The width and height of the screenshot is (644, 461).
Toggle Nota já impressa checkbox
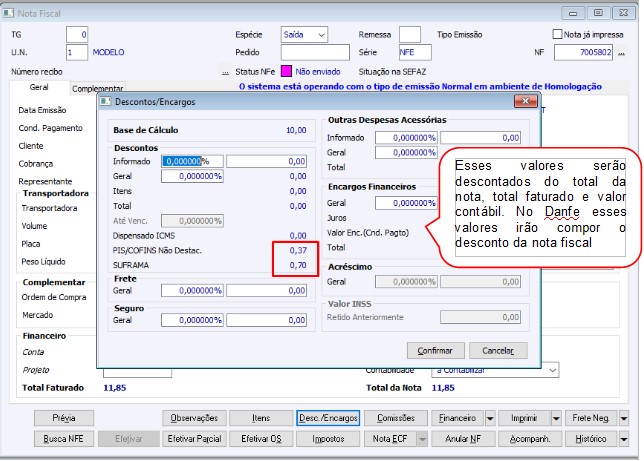point(557,34)
